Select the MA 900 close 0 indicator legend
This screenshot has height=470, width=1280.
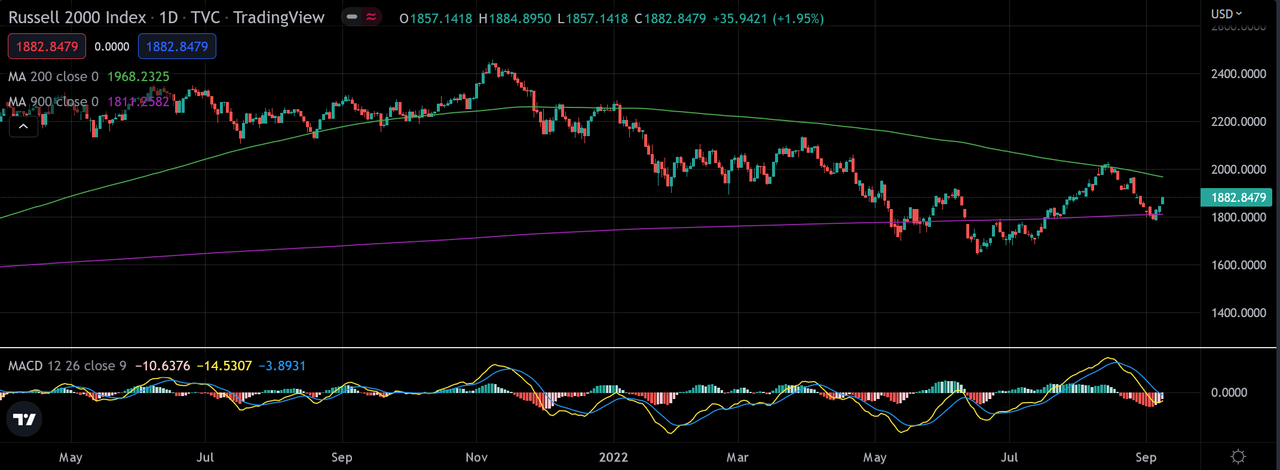tap(54, 101)
